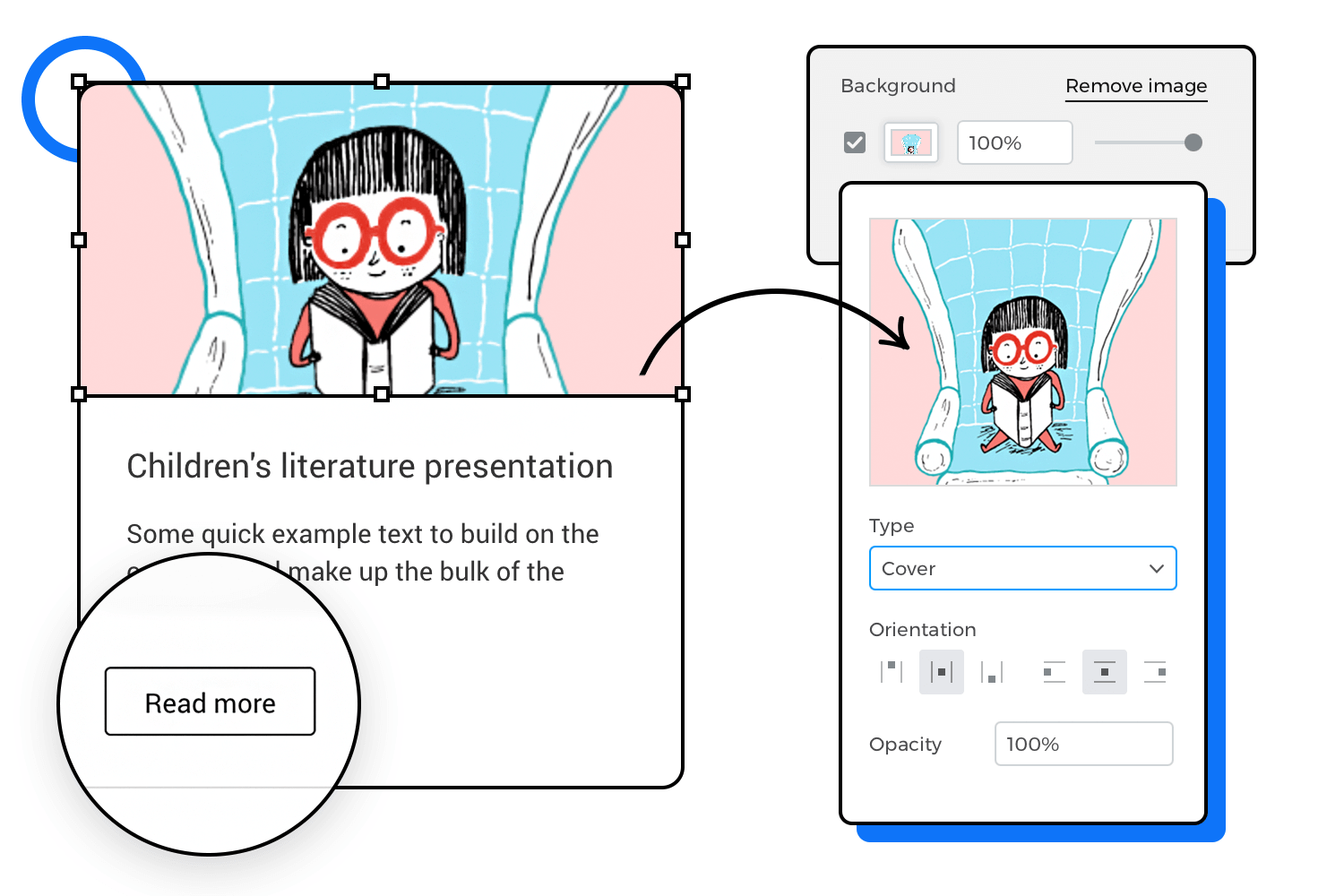Screen dimensions: 1344x896
Task: Click the background opacity slider handle
Action: coord(1193,142)
